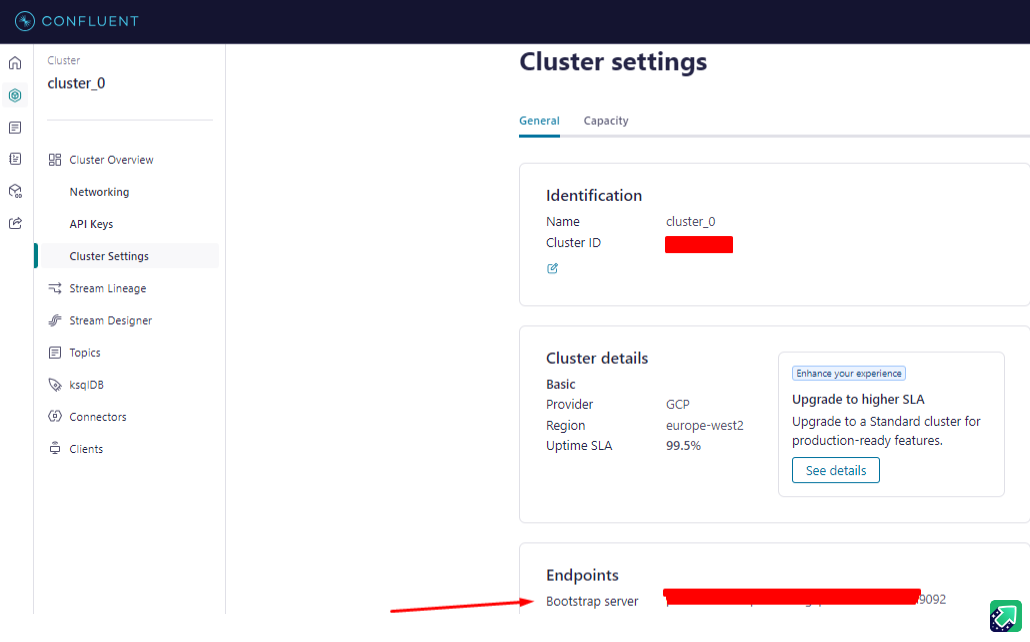Screen dimensions: 1030x642
Task: Click the Basic cluster type label
Action: click(560, 384)
